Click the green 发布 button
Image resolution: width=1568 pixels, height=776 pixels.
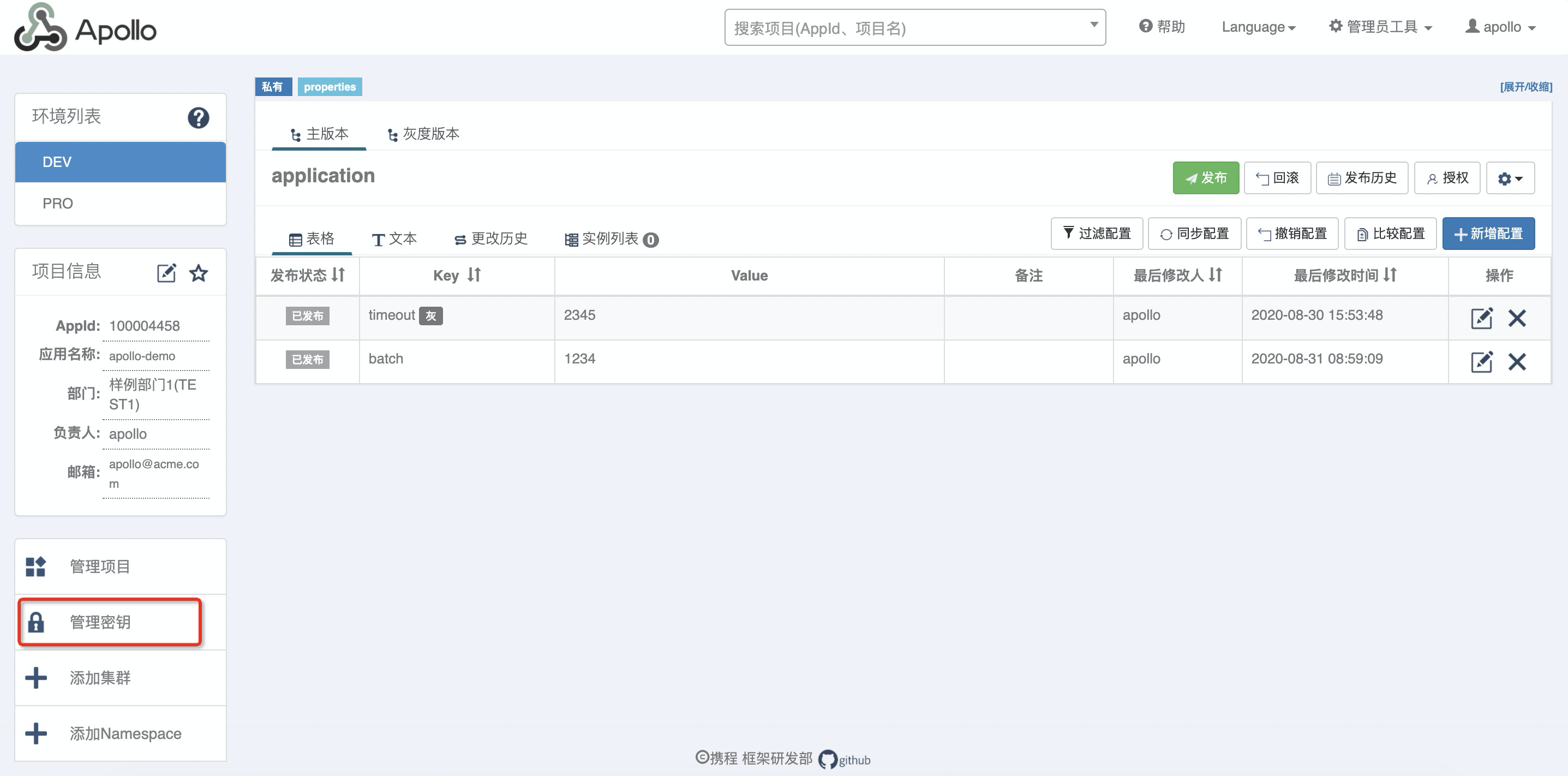click(1205, 178)
